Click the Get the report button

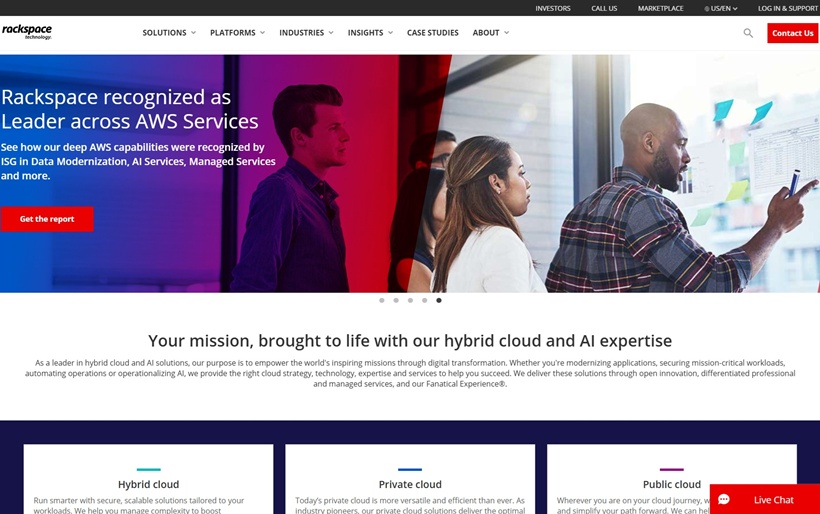[47, 219]
